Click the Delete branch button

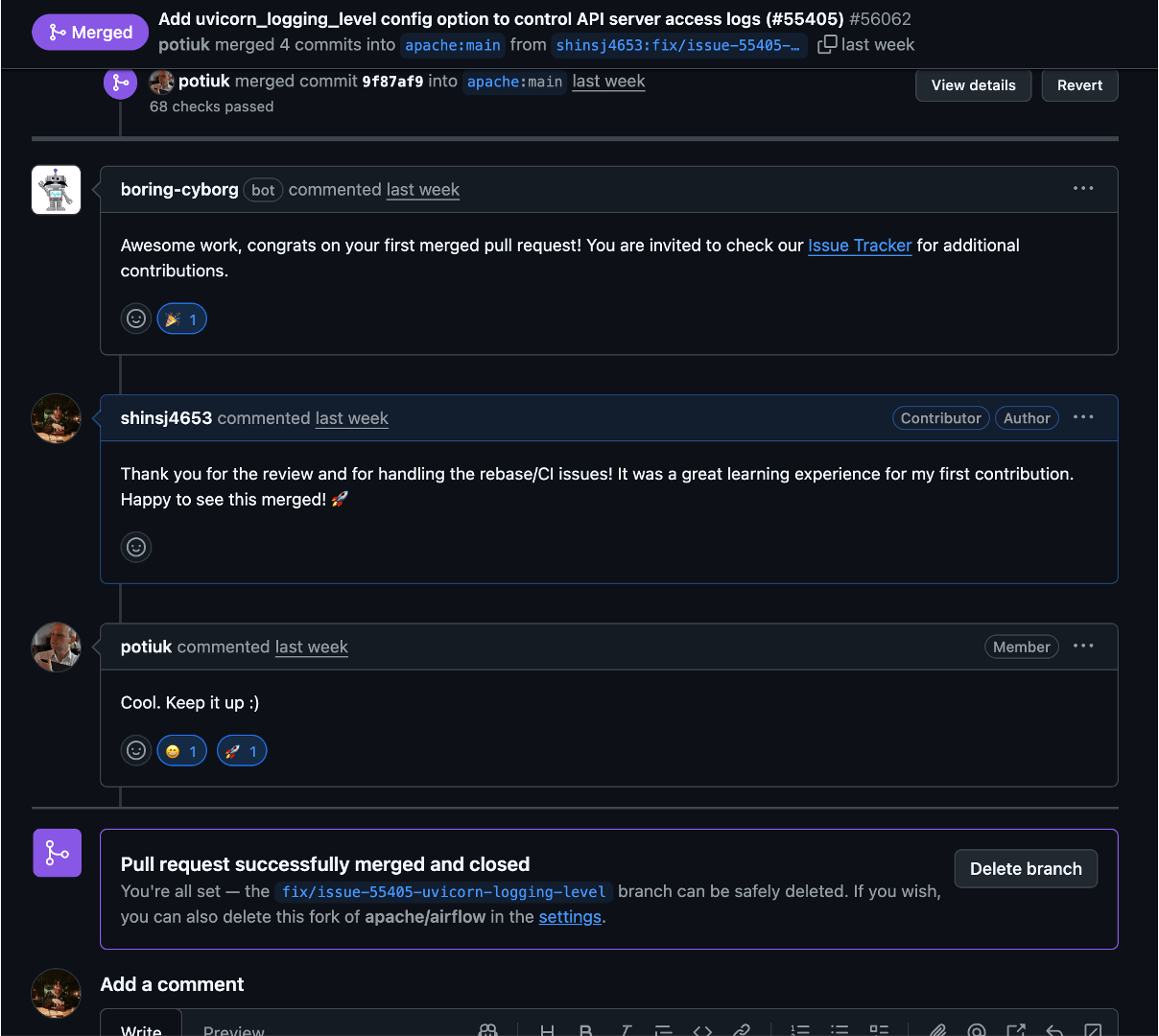(x=1026, y=869)
